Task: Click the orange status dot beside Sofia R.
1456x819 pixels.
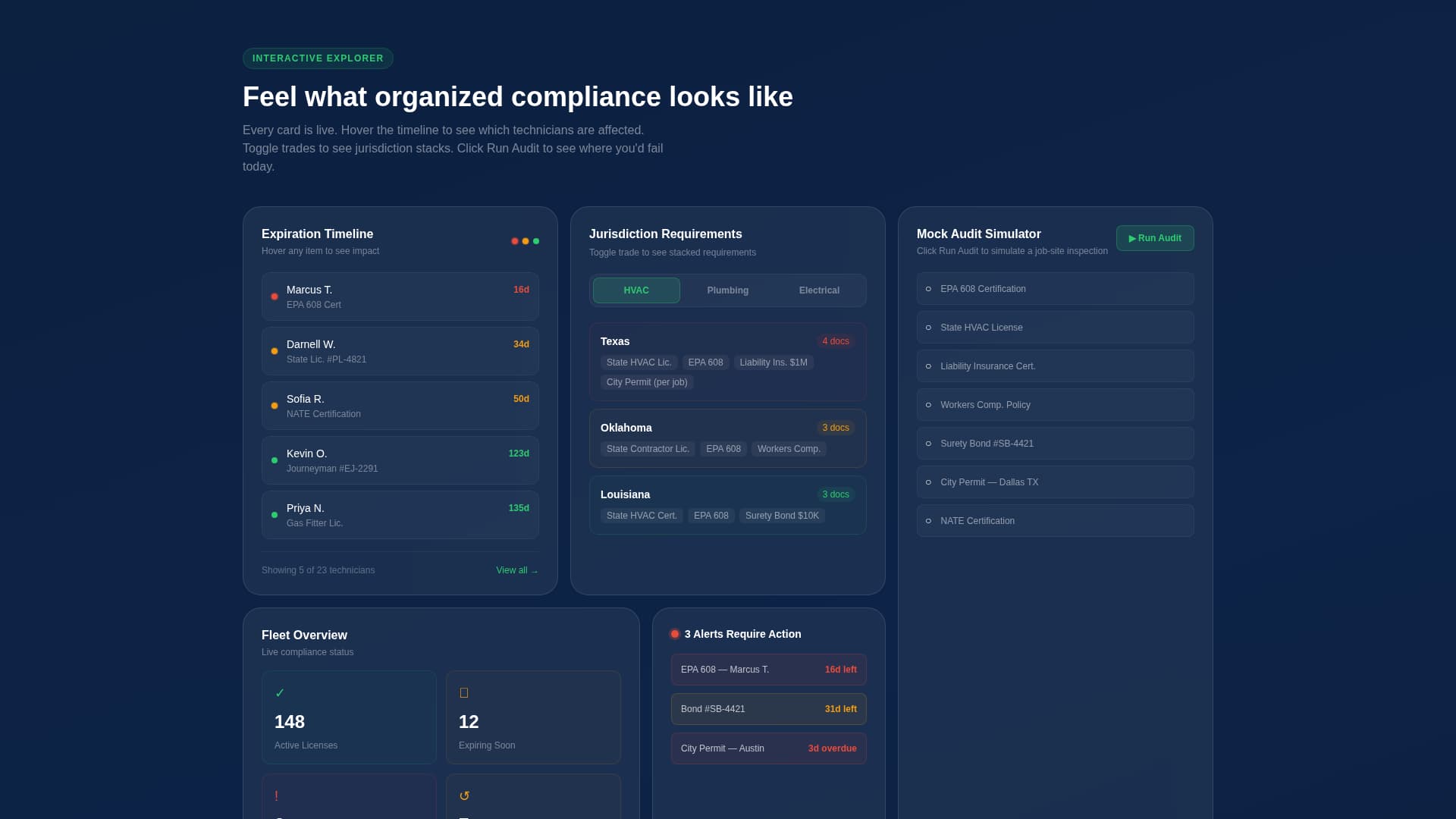Action: coord(275,406)
